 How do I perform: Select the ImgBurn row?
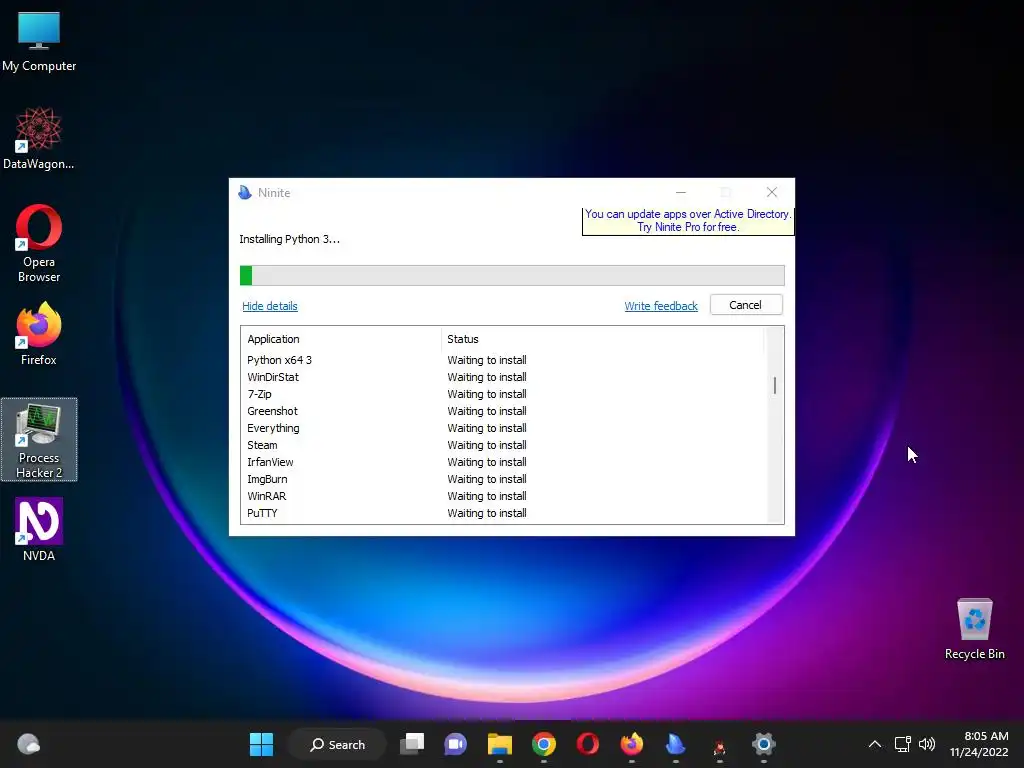(x=503, y=479)
